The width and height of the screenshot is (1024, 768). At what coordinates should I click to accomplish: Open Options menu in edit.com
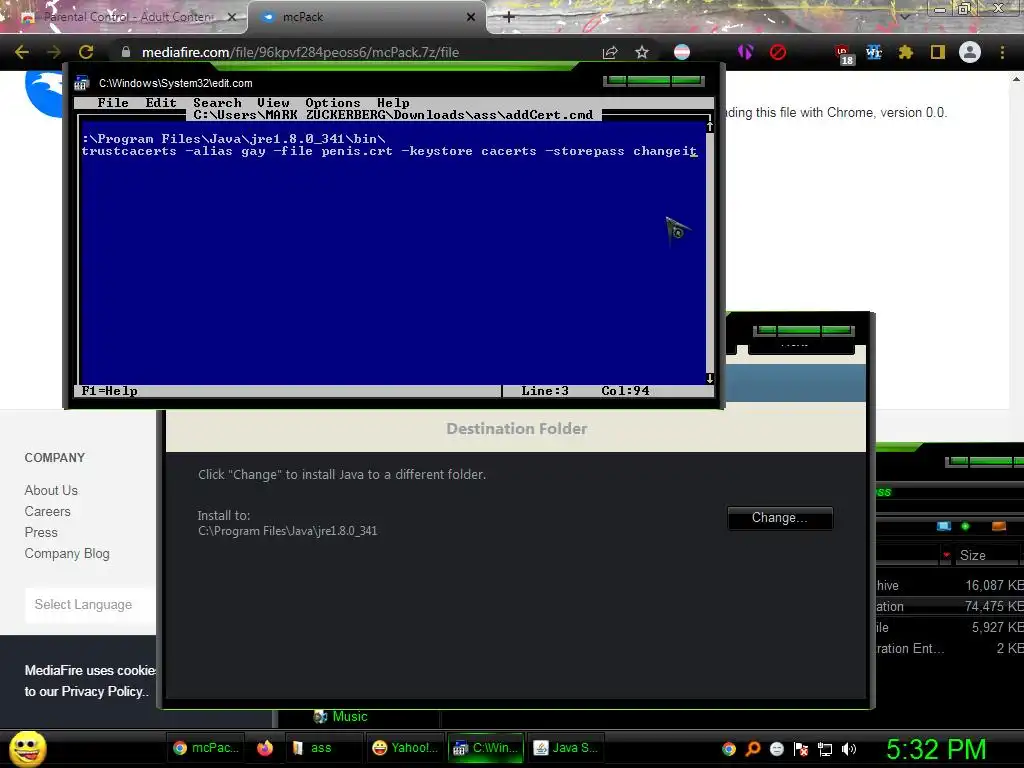332,103
